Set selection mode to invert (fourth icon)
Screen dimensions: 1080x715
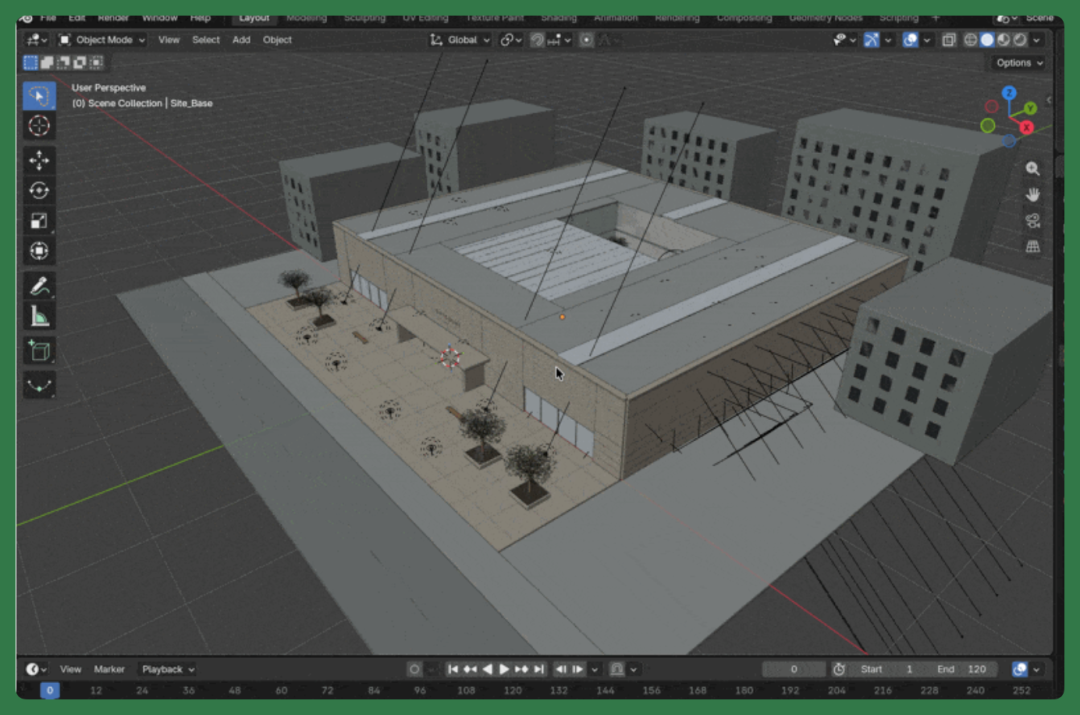coord(80,63)
